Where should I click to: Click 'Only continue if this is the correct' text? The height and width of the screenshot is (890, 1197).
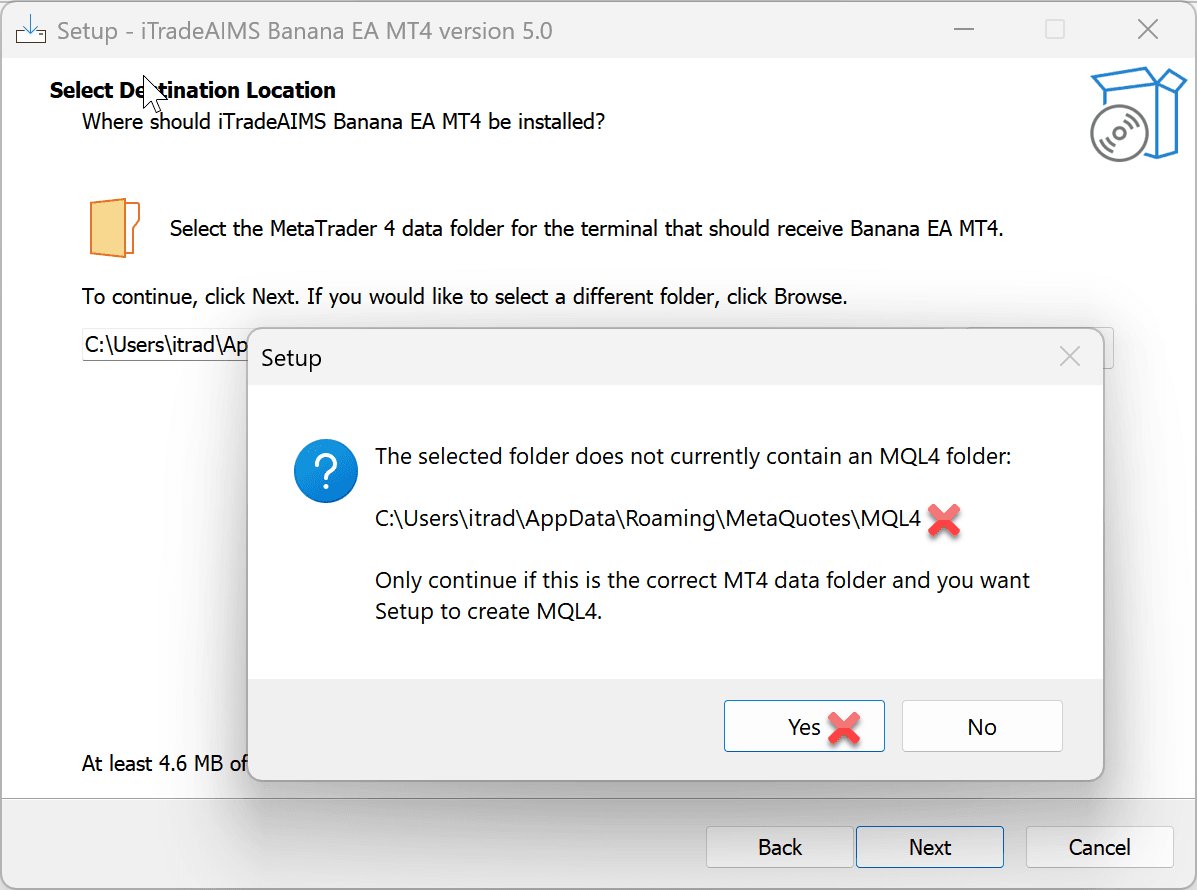click(x=702, y=595)
